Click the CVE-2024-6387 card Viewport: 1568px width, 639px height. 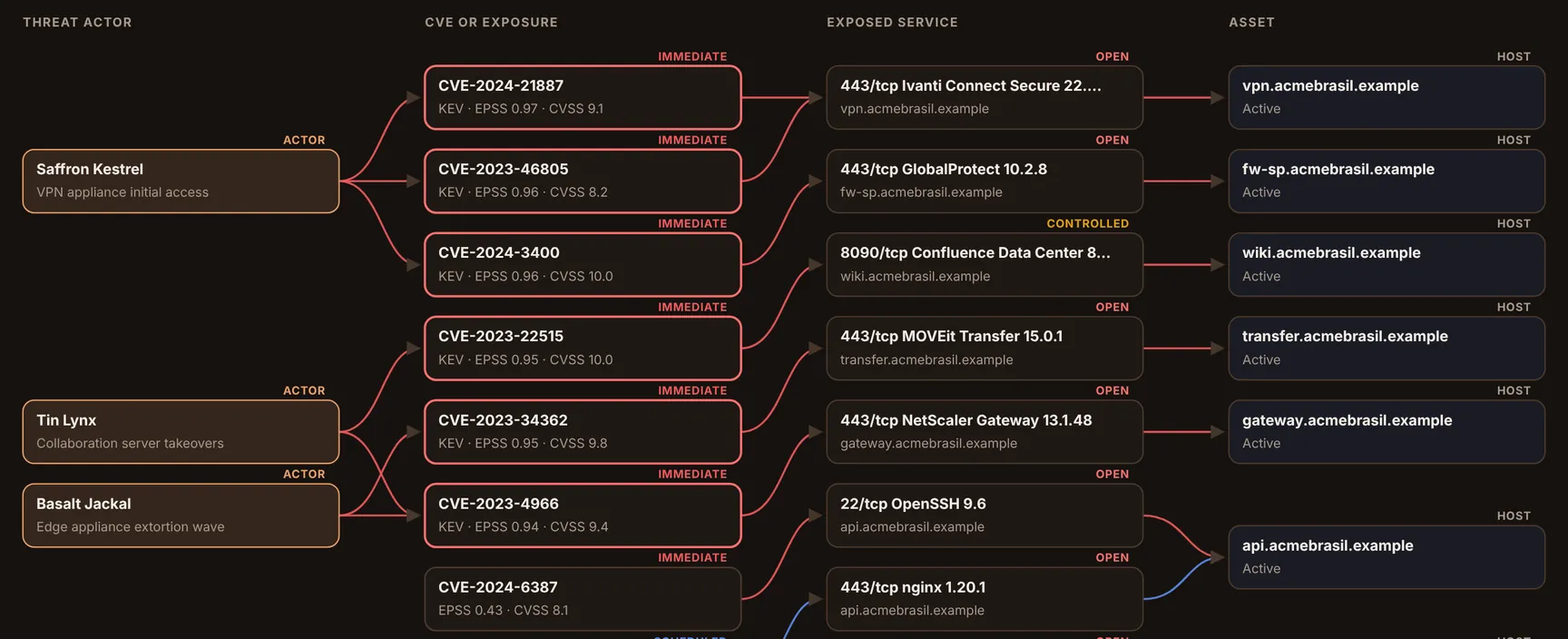click(x=583, y=599)
